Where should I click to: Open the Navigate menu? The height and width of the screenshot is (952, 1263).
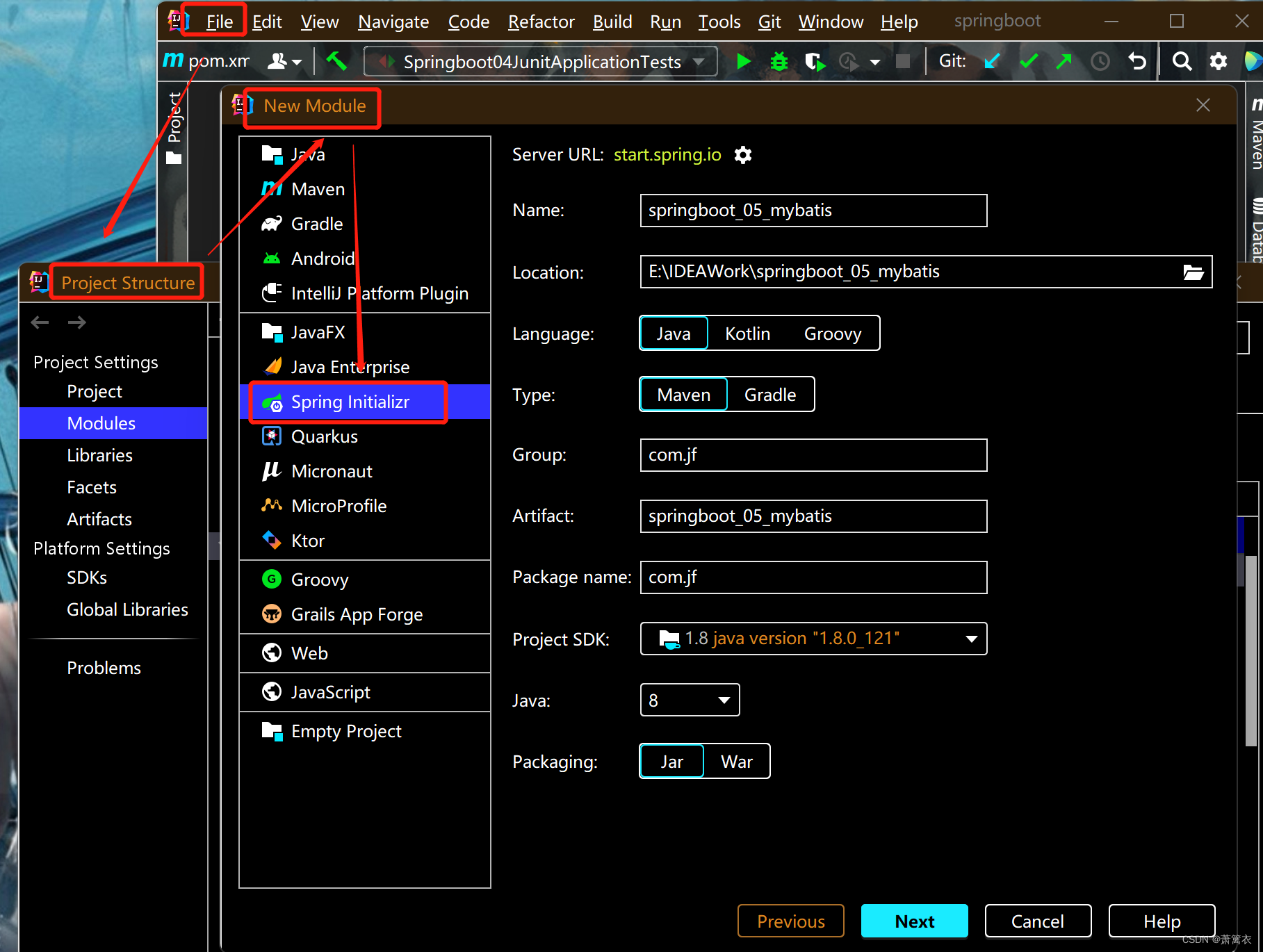(x=393, y=22)
